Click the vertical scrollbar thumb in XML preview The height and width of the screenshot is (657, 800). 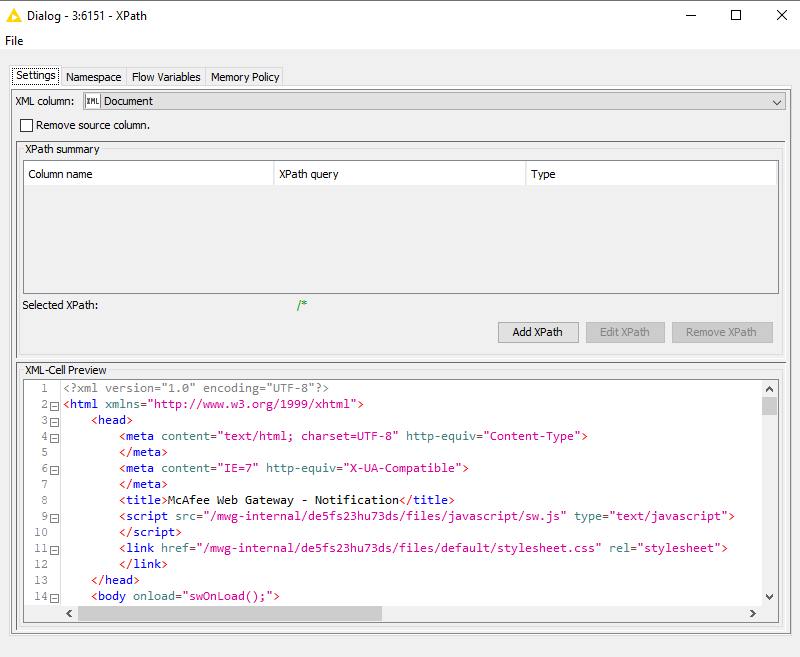click(x=770, y=406)
